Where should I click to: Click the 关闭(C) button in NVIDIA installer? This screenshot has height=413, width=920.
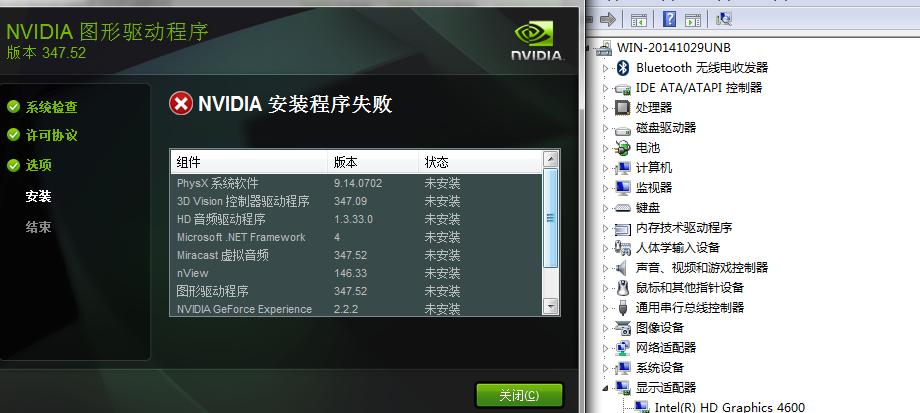pos(519,395)
